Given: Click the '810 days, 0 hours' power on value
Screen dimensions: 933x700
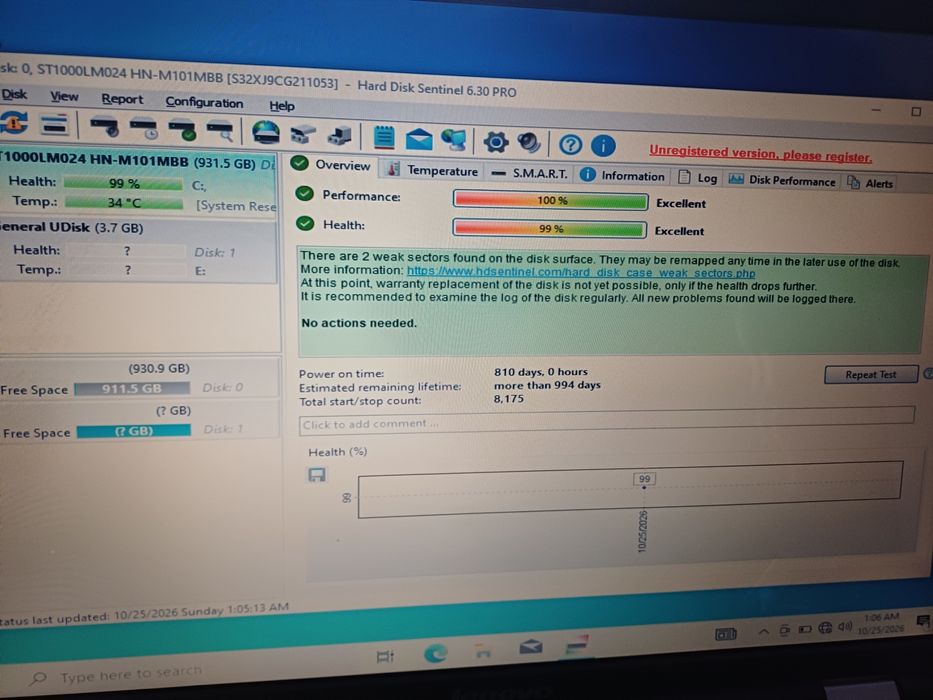Looking at the screenshot, I should tap(540, 371).
